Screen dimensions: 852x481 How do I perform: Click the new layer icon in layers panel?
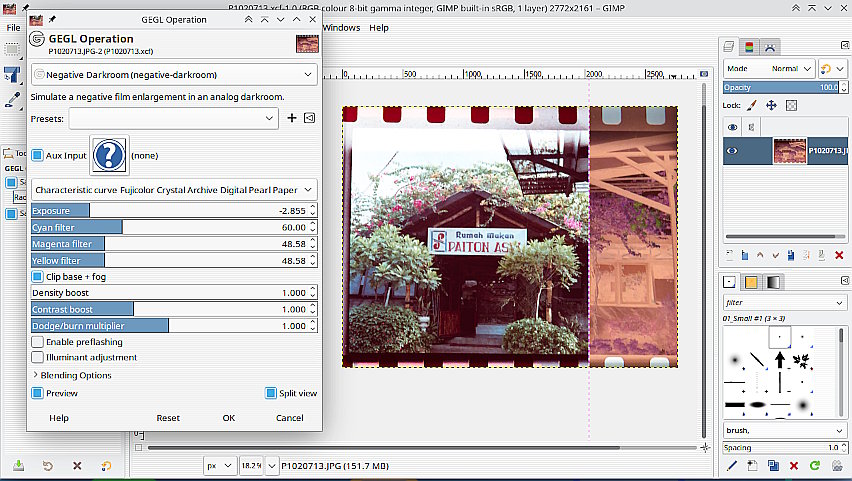(729, 255)
